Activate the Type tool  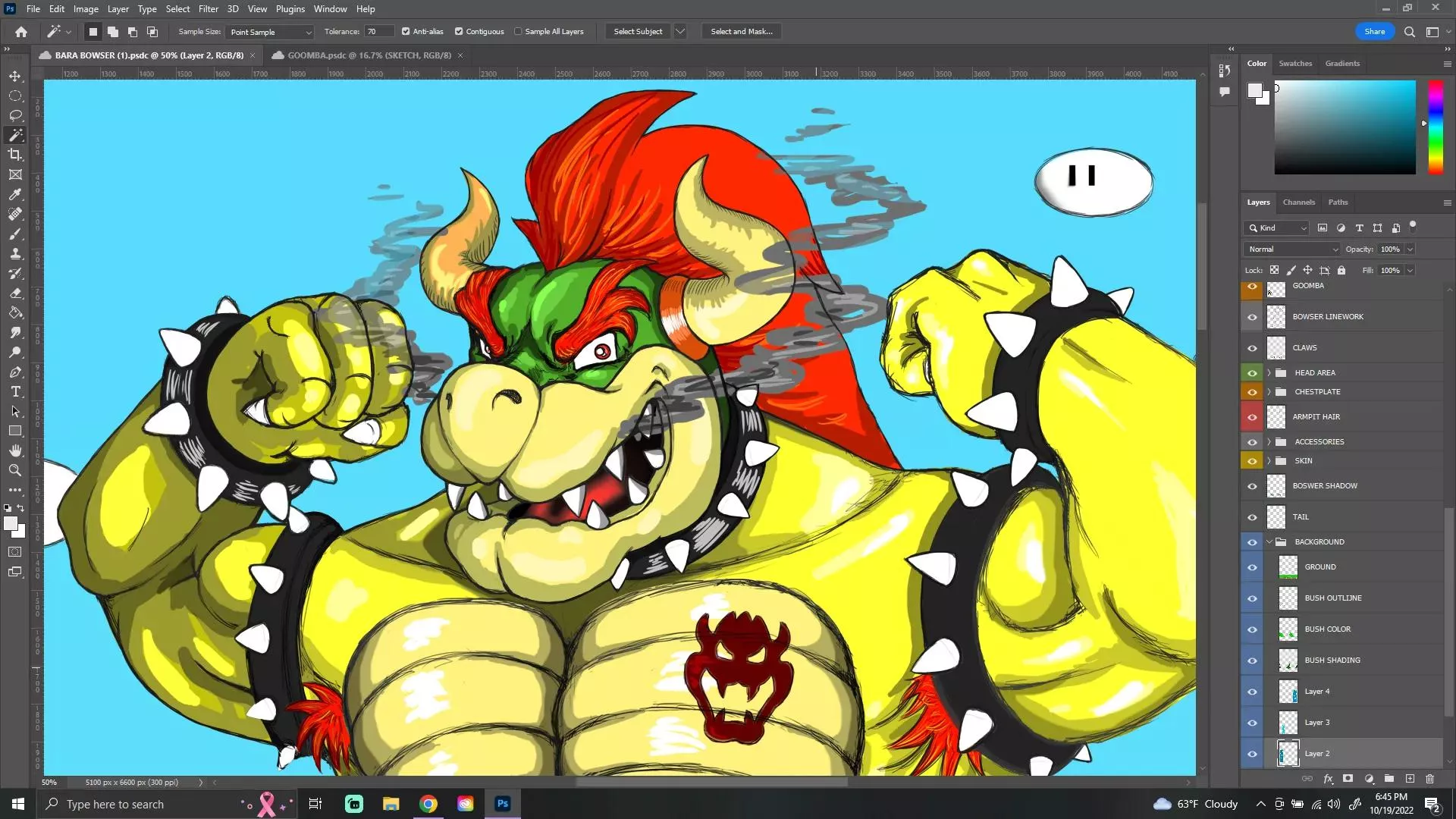point(15,392)
